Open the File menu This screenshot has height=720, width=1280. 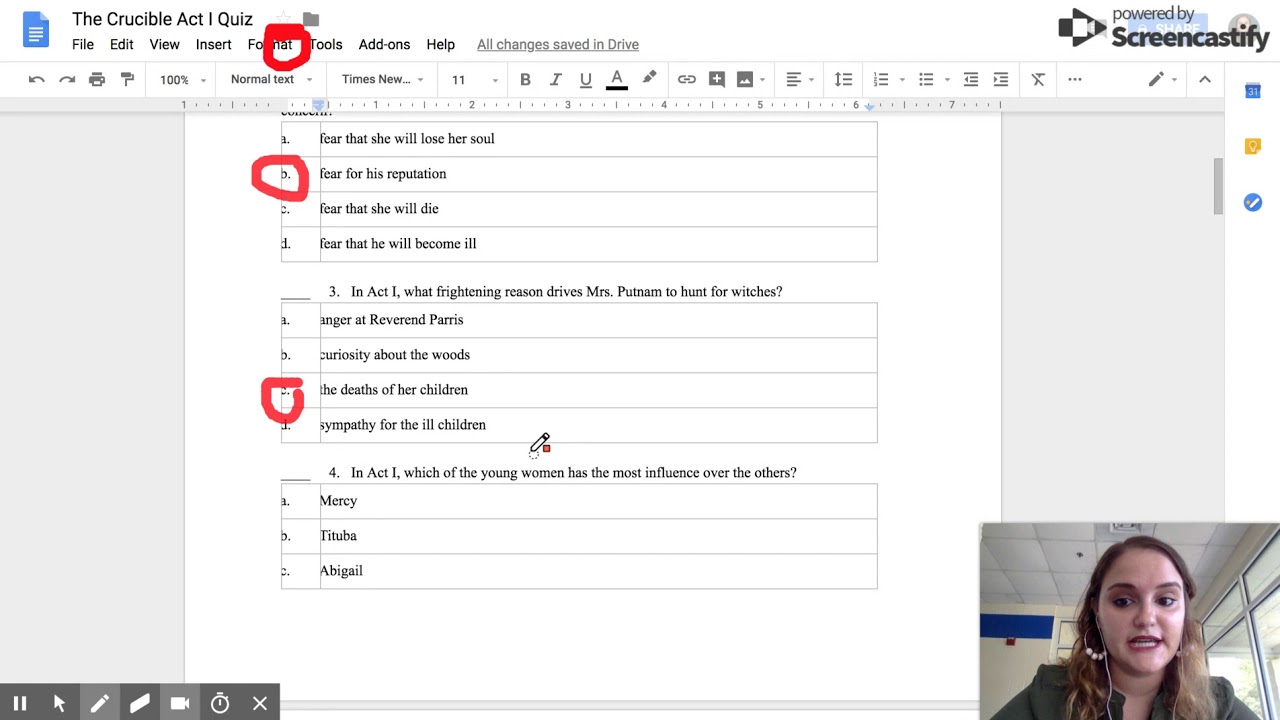pos(83,45)
